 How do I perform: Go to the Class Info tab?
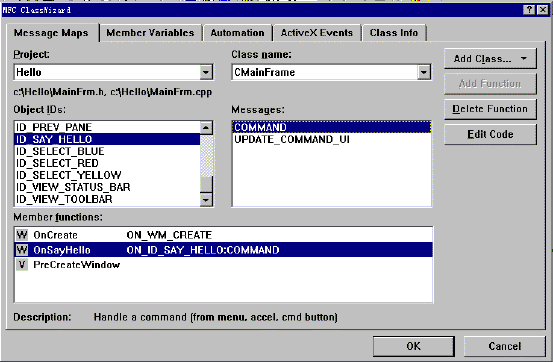pos(394,33)
